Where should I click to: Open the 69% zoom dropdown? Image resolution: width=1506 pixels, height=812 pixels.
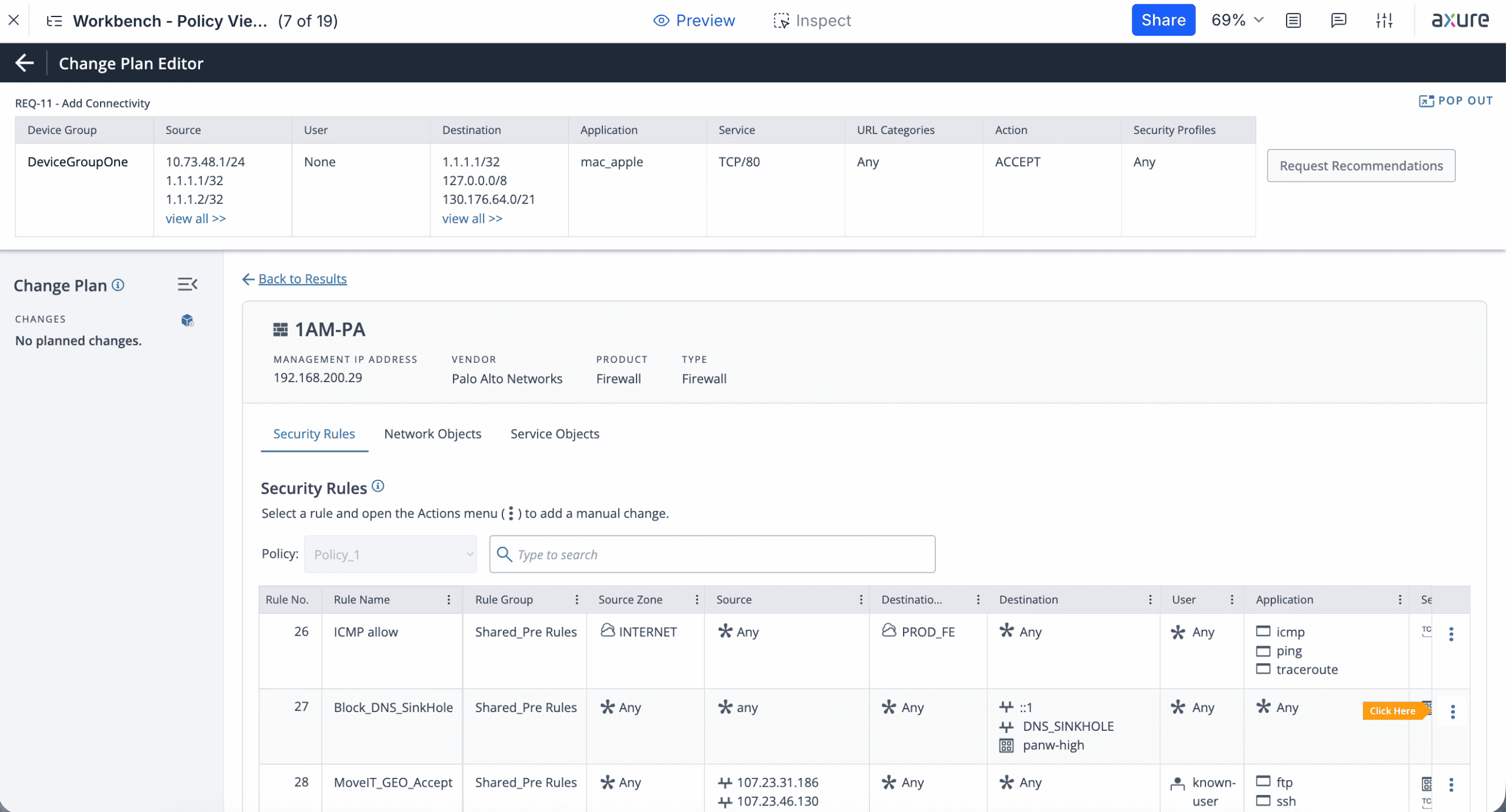click(1237, 21)
